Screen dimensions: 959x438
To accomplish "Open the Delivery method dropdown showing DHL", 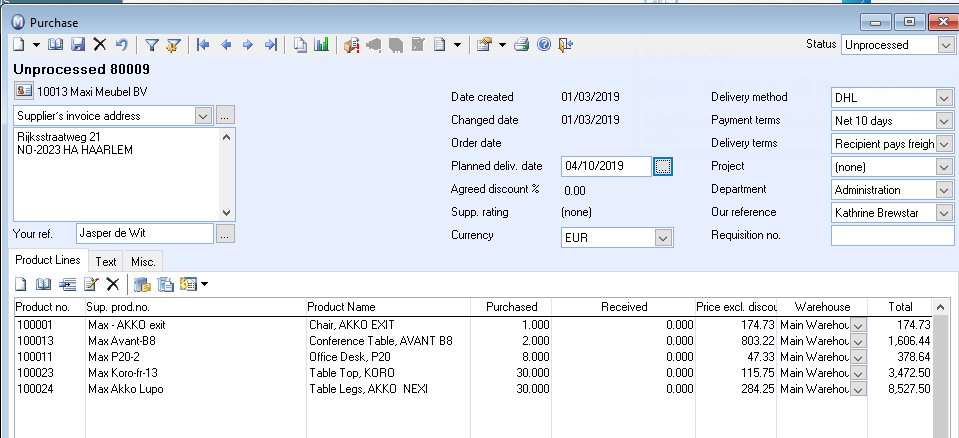I will (944, 98).
